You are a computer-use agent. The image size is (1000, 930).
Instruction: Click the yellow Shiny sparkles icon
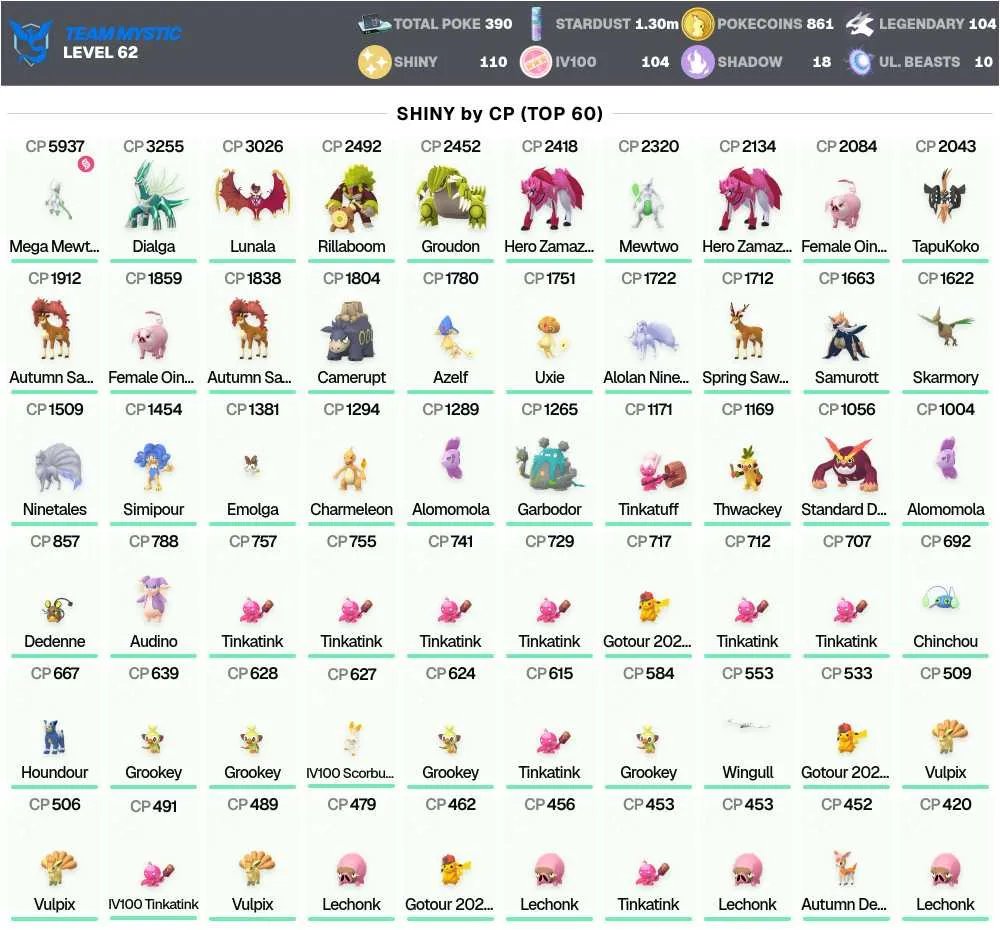(x=374, y=62)
